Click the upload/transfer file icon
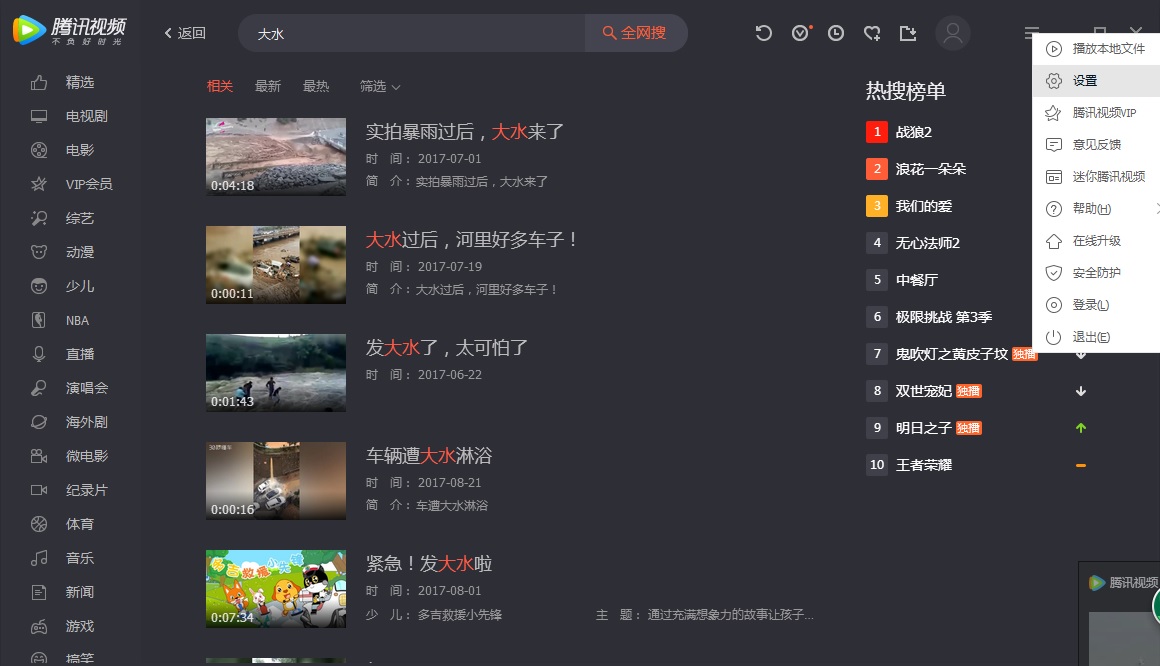 908,32
